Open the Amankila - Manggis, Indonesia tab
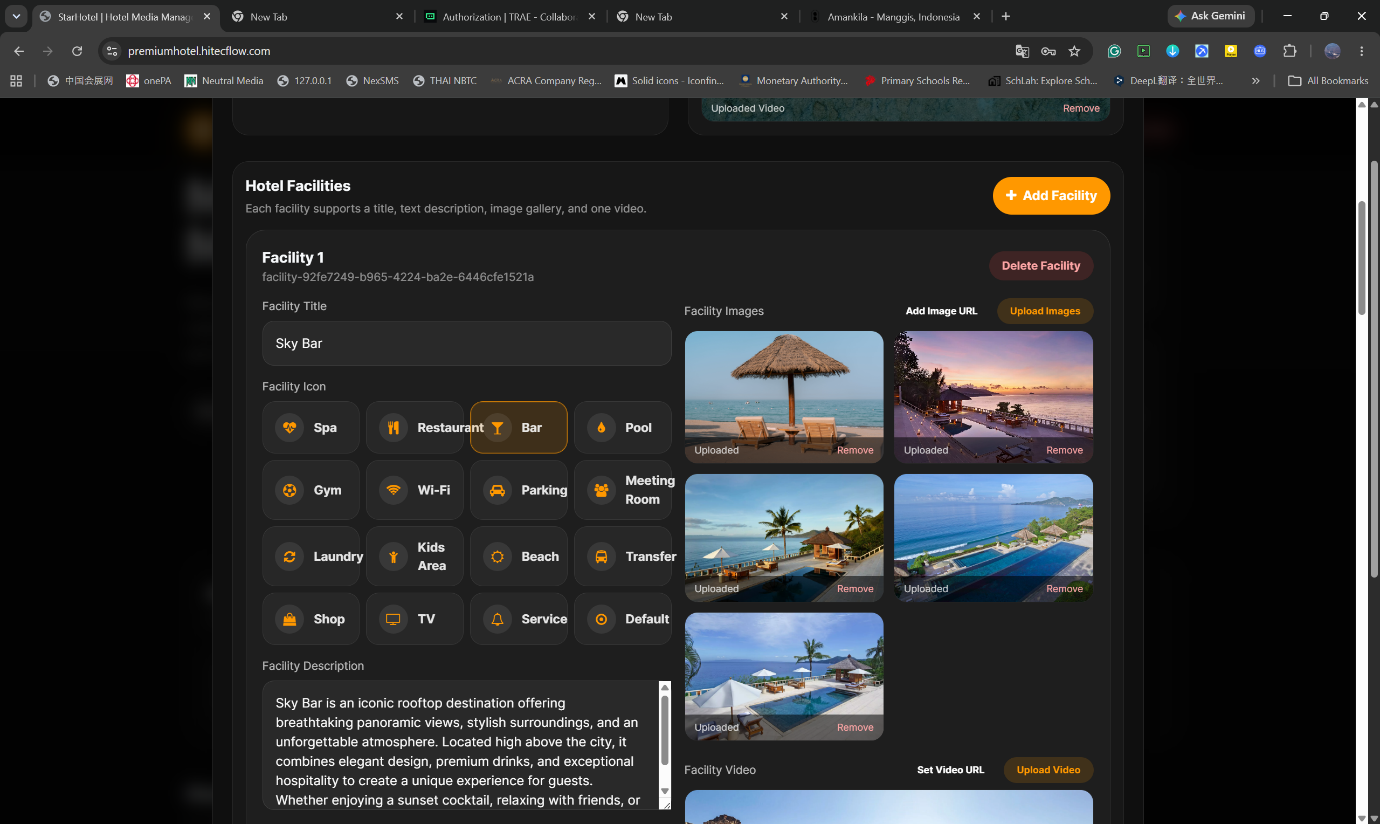Screen dimensions: 1380x824 (x=893, y=17)
